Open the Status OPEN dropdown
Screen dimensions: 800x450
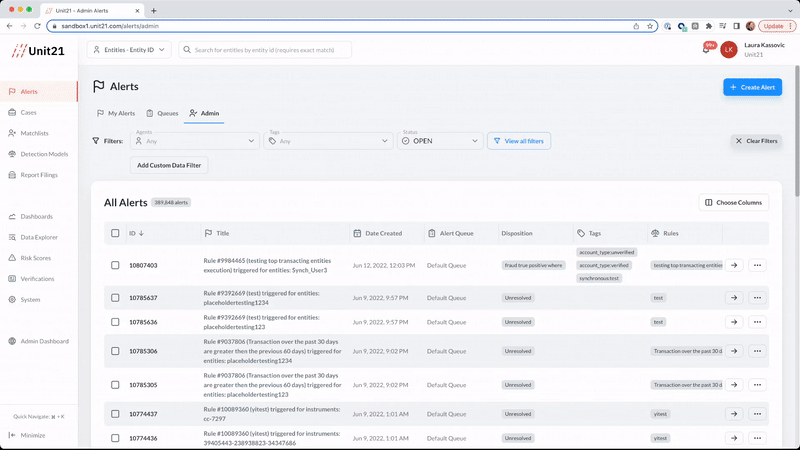[440, 141]
